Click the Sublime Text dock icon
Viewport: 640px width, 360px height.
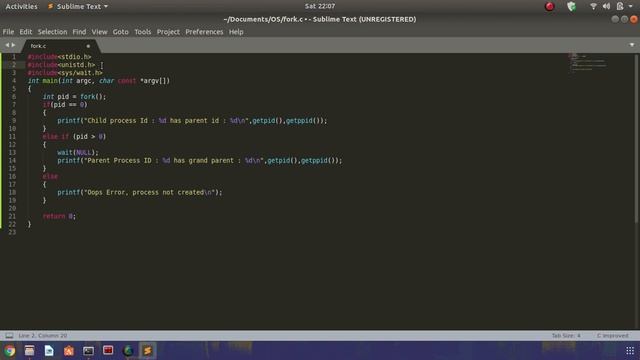click(147, 351)
